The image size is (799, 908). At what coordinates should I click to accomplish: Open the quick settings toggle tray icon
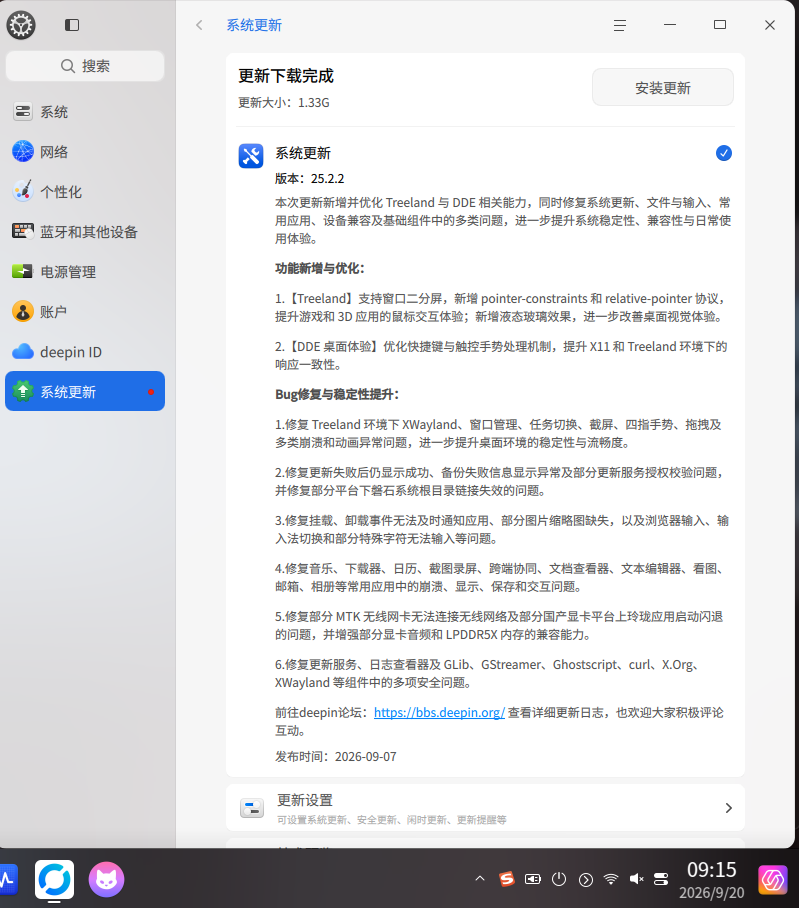(661, 879)
